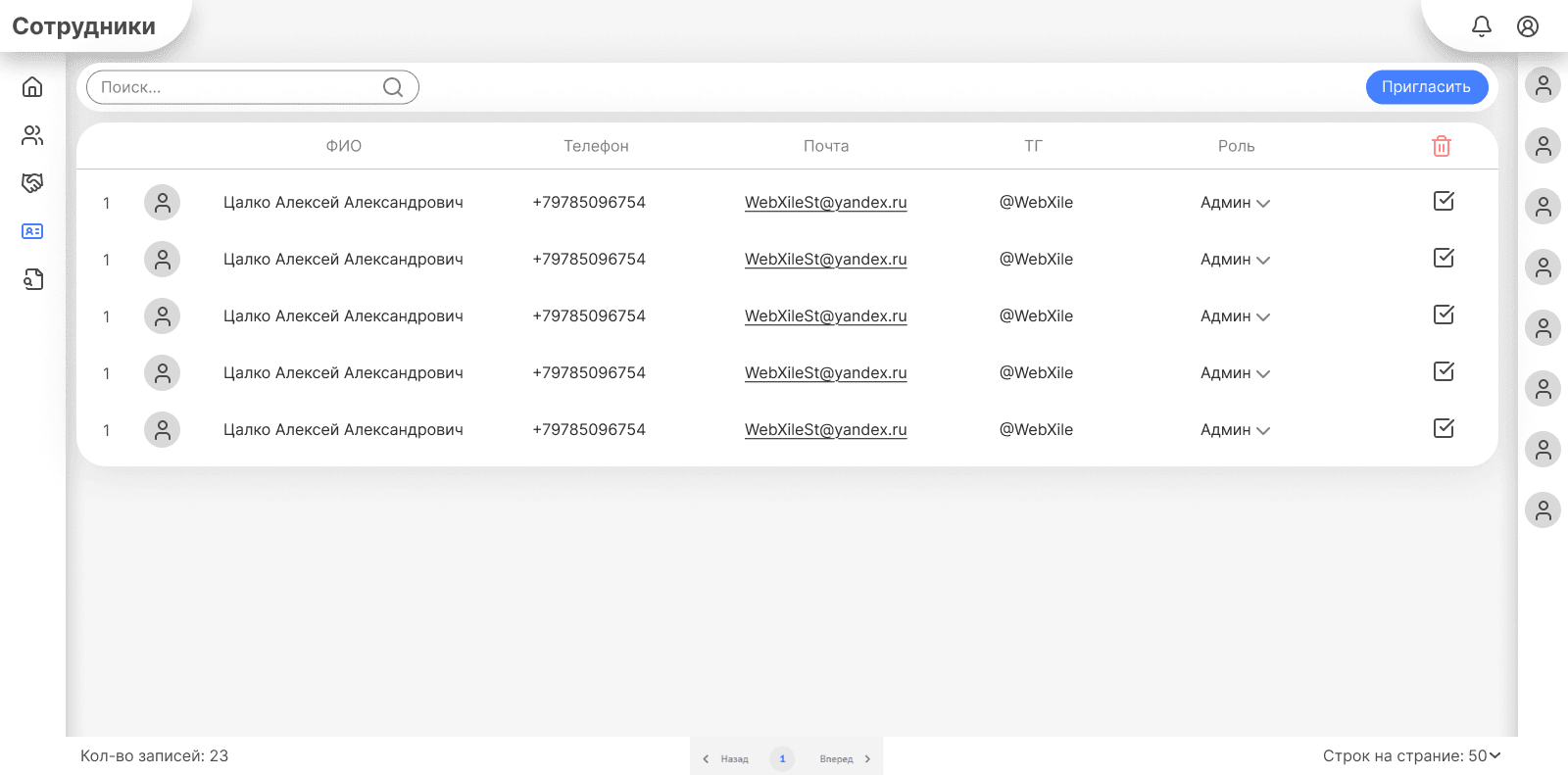Toggle the checkbox in the last employee row

pos(1444,428)
